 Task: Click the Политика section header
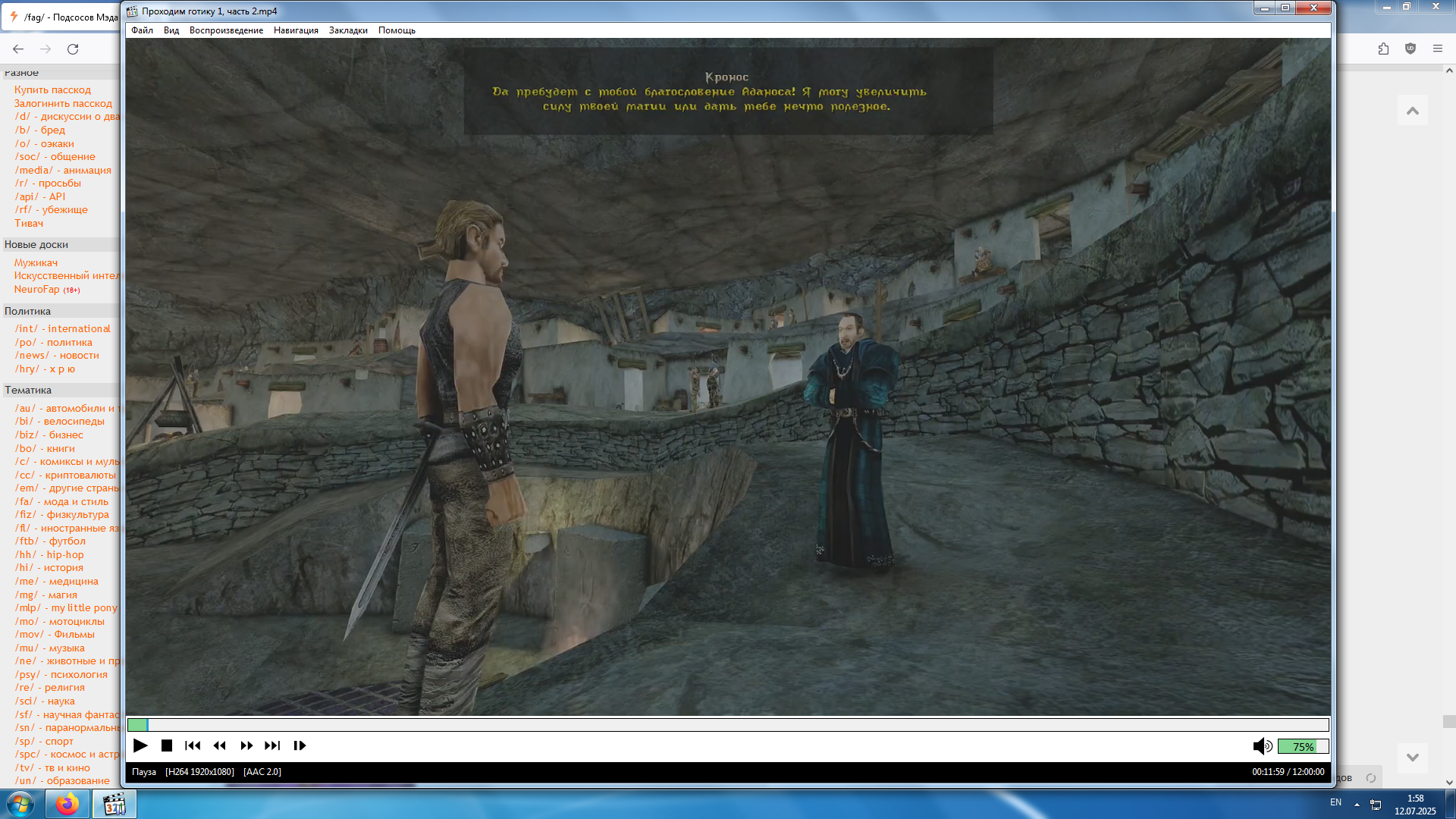point(27,311)
